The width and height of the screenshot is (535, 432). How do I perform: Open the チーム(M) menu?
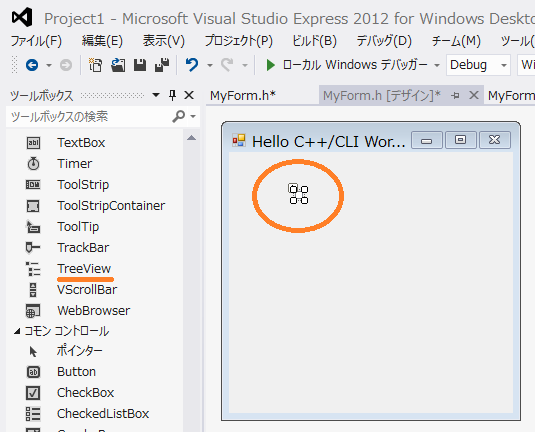pos(456,41)
